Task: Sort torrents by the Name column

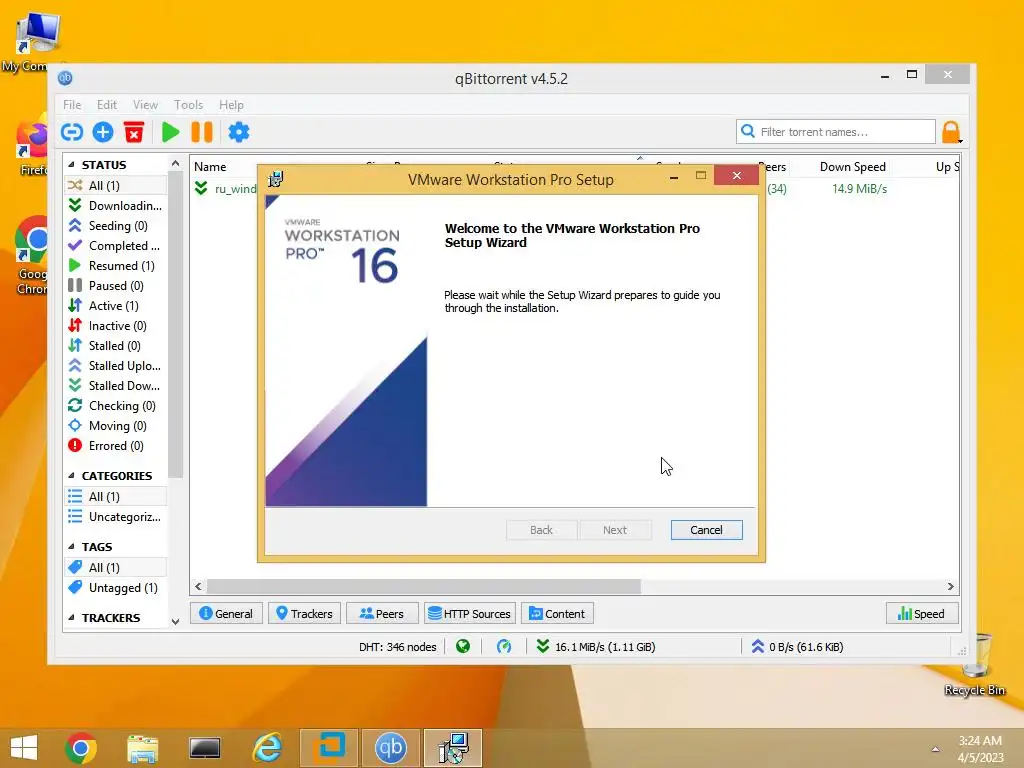Action: pos(210,167)
